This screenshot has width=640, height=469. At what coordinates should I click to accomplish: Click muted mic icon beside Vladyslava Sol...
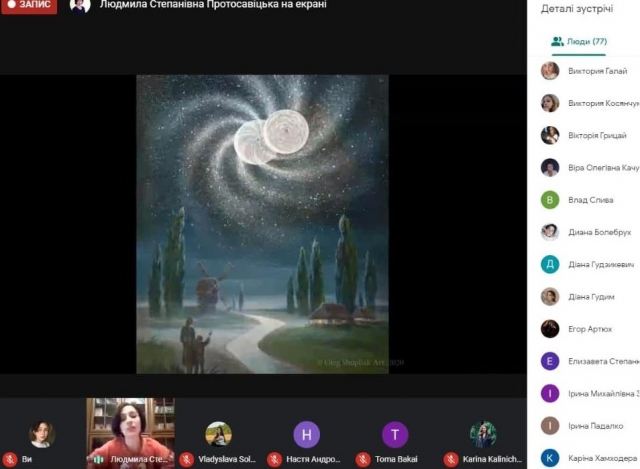[187, 460]
